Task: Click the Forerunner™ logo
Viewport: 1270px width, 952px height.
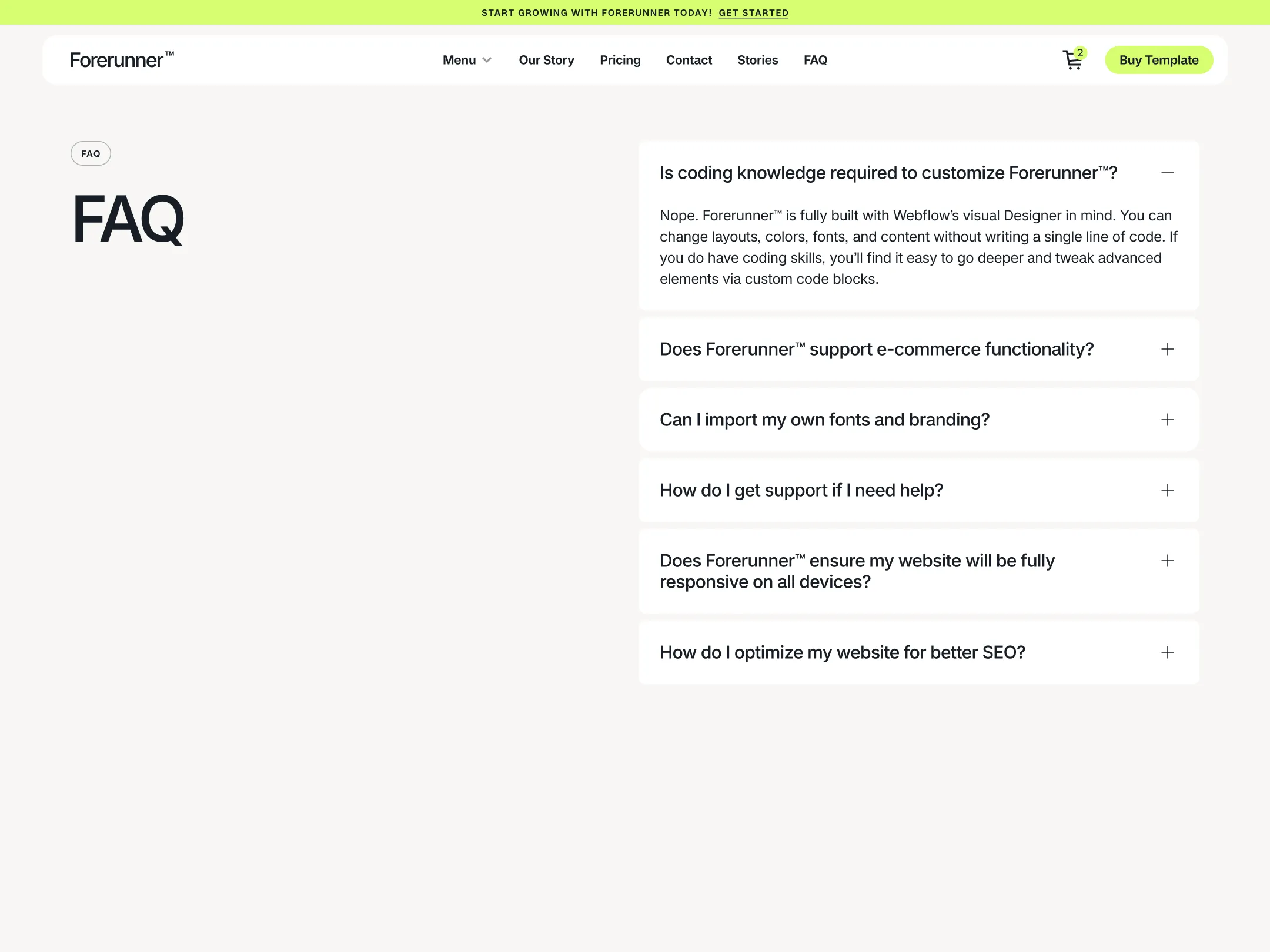Action: pyautogui.click(x=121, y=59)
